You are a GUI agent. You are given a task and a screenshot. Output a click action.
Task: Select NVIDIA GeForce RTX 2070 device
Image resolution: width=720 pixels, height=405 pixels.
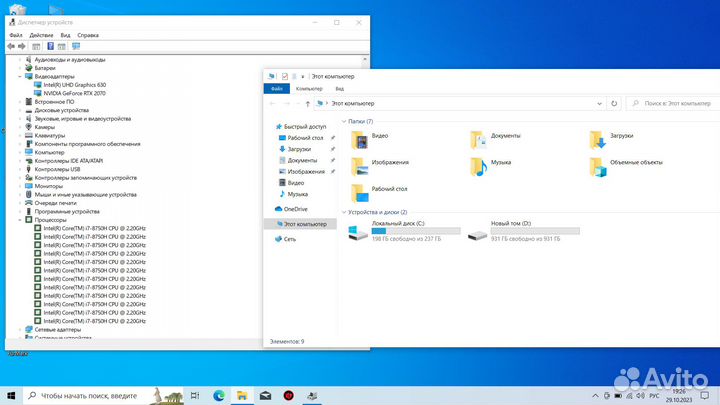(x=72, y=93)
